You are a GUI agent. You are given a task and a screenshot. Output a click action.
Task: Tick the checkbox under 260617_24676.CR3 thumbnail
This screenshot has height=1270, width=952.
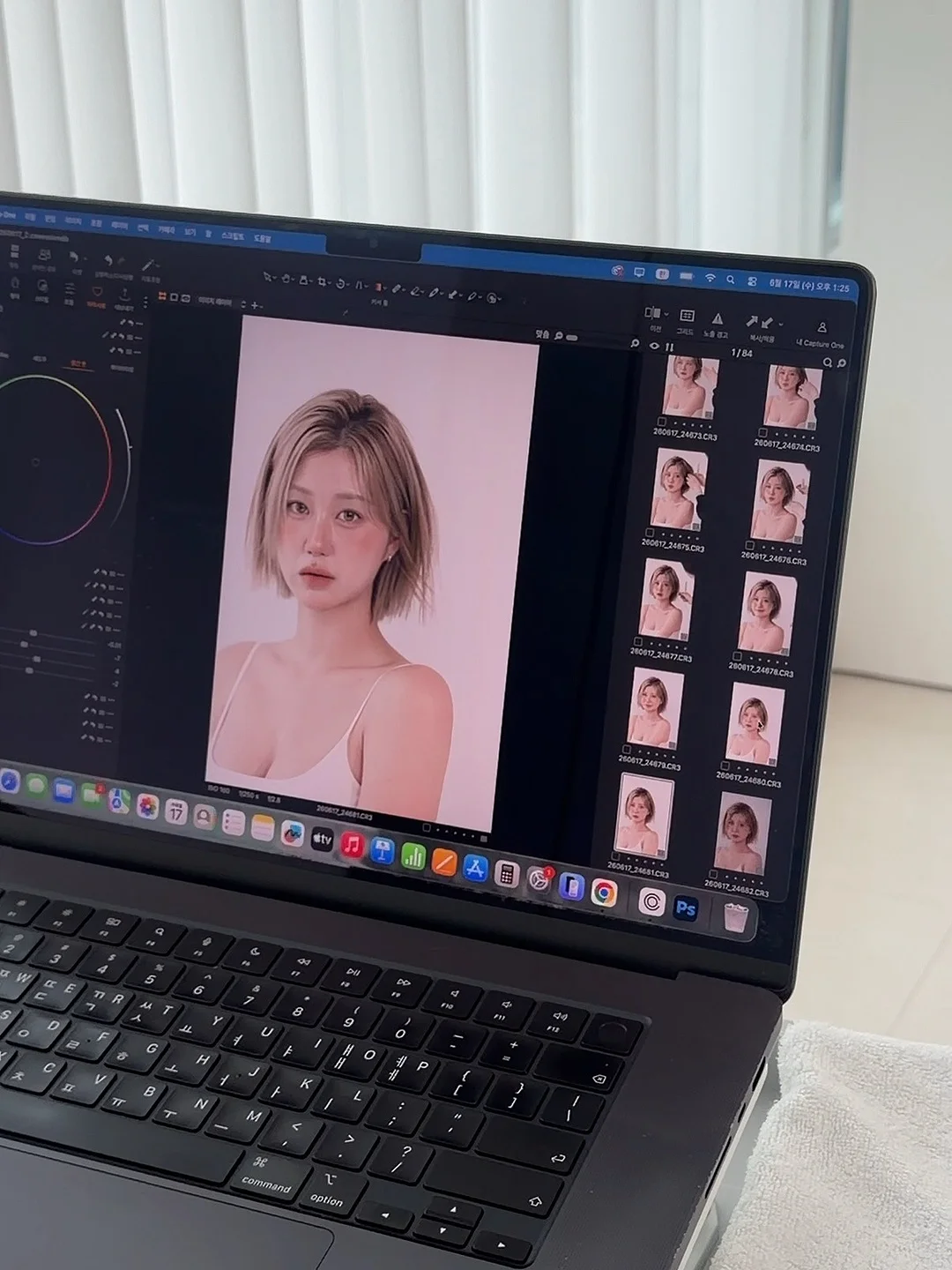coord(750,545)
